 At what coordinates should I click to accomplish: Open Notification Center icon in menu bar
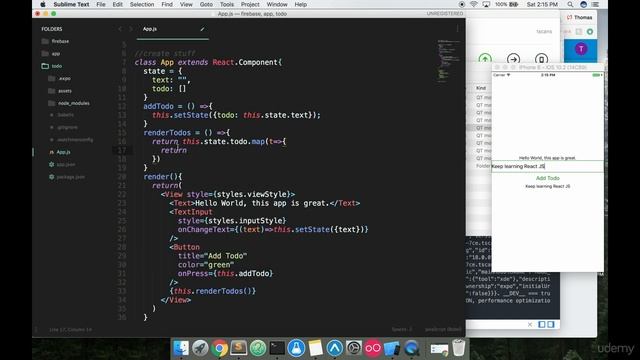pos(596,4)
